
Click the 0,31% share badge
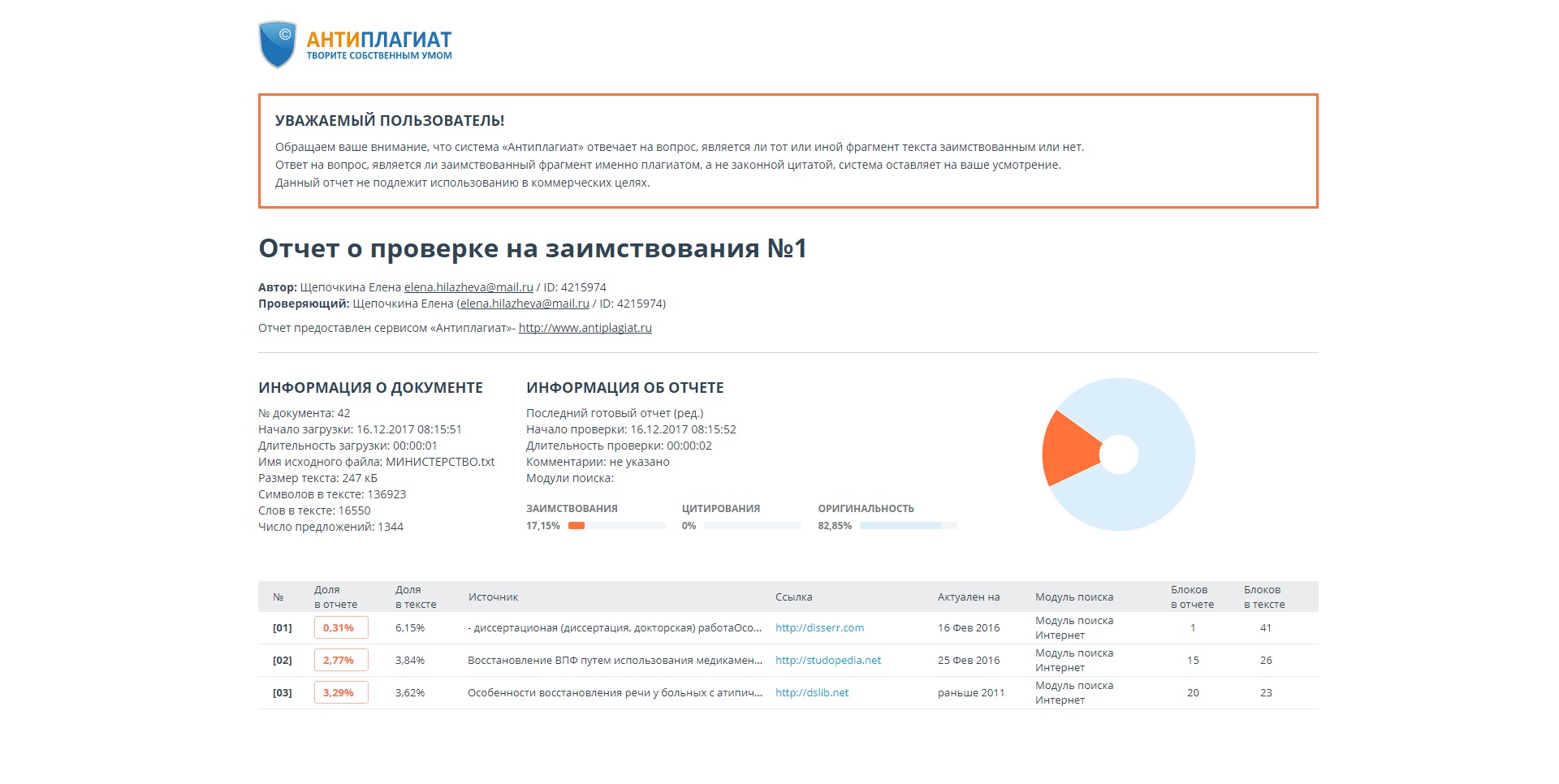click(x=340, y=628)
